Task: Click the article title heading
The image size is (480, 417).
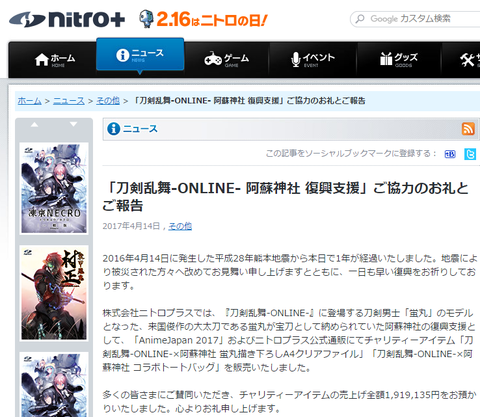Action: 285,197
